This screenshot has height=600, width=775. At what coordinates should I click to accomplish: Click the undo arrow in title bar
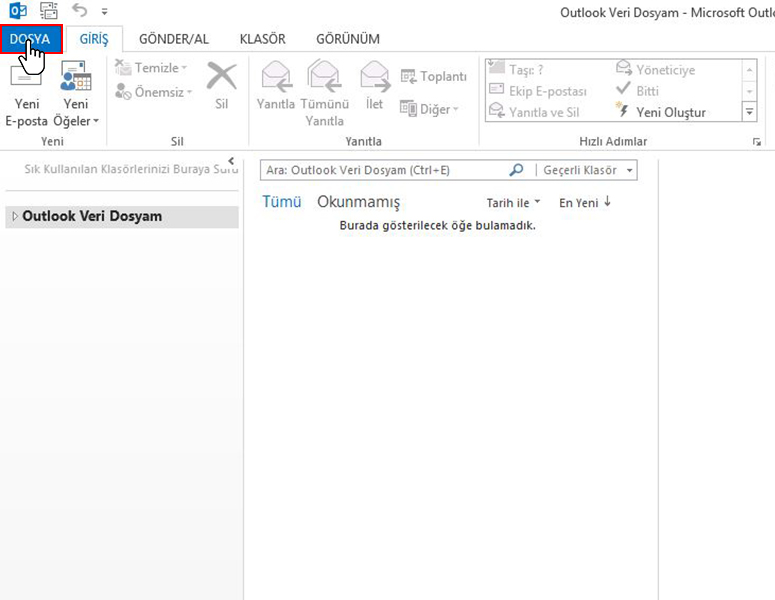pos(80,11)
